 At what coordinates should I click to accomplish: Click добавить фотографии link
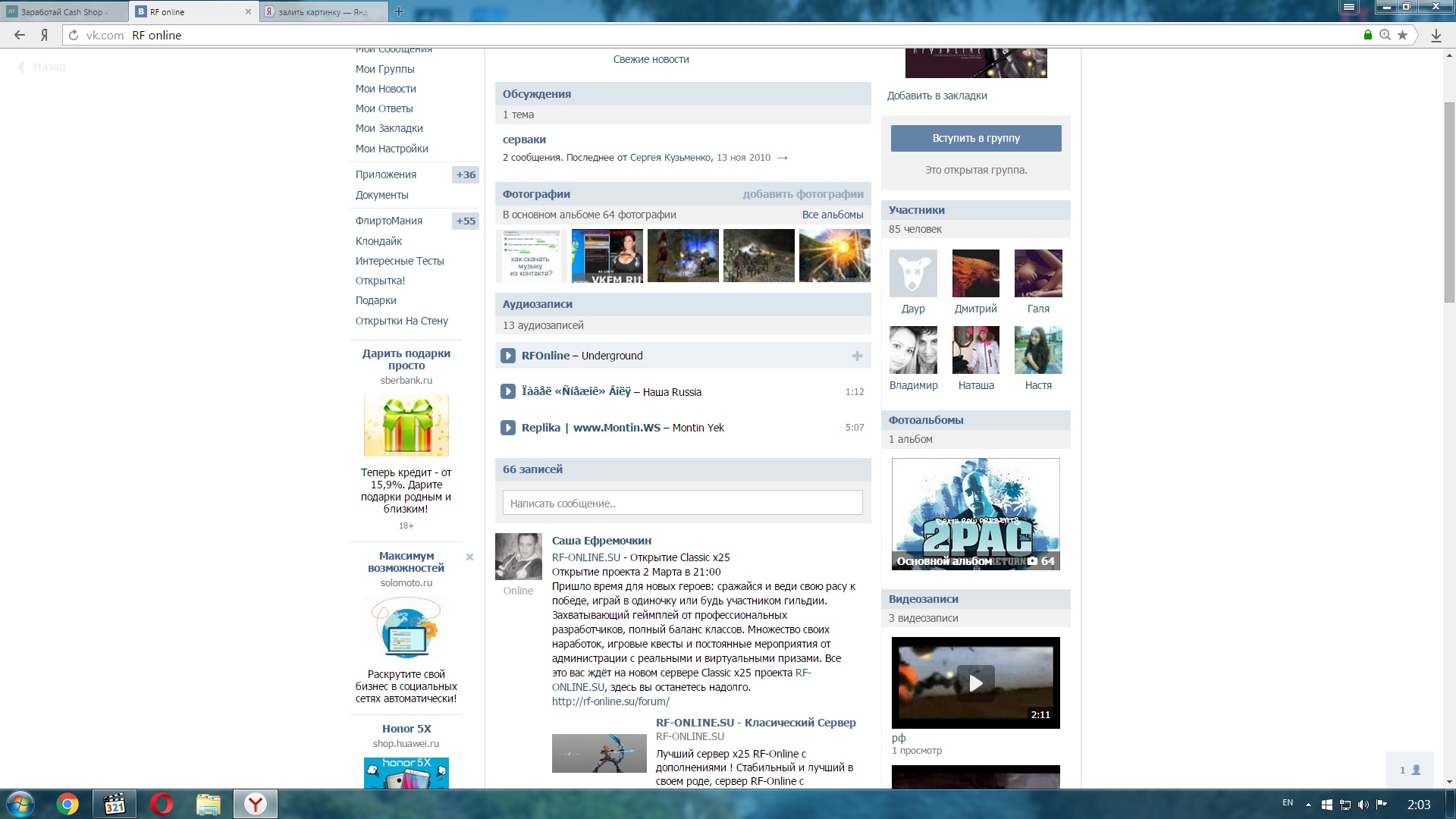pos(803,194)
